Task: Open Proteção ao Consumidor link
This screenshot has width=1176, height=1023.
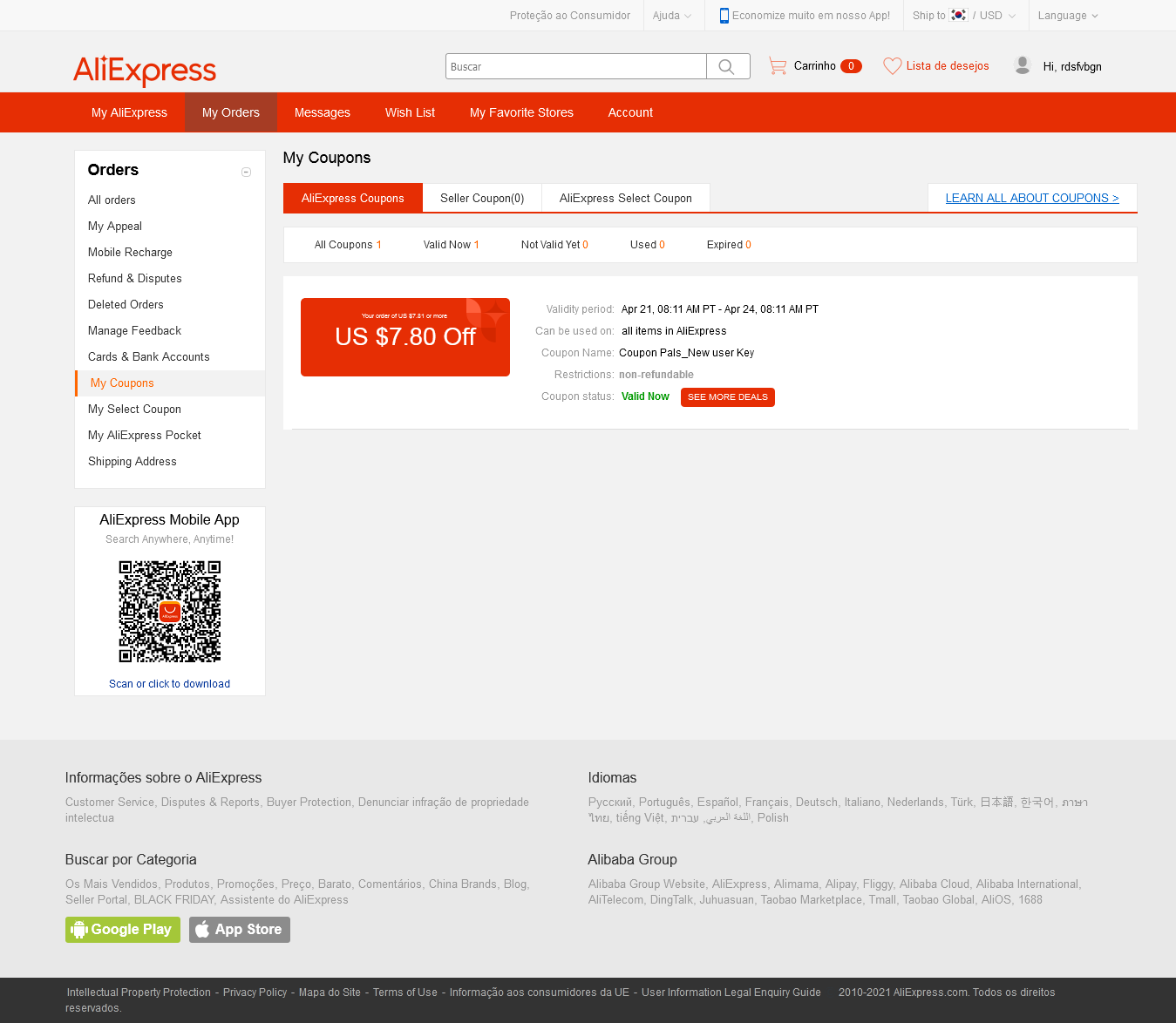Action: [x=570, y=16]
